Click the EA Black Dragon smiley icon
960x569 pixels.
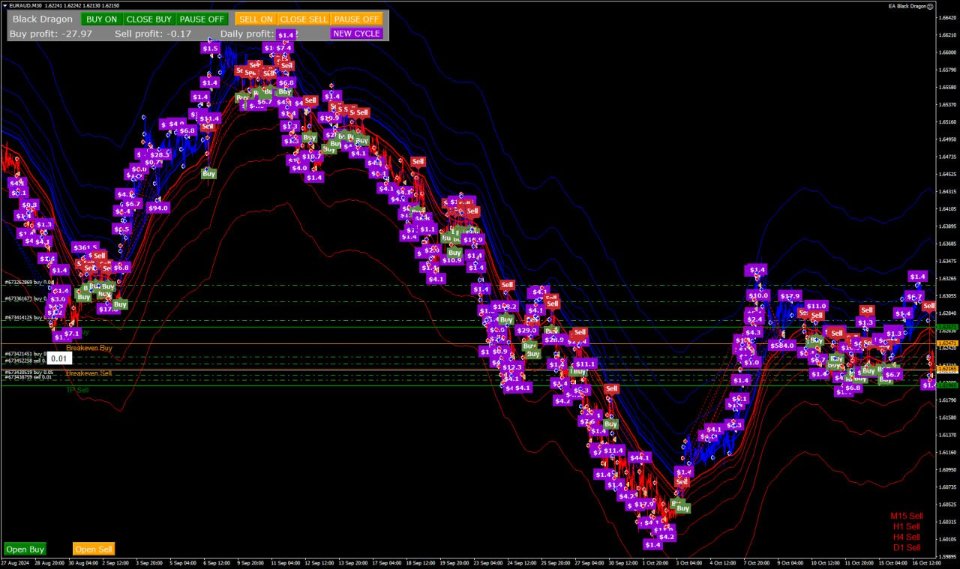pos(930,6)
